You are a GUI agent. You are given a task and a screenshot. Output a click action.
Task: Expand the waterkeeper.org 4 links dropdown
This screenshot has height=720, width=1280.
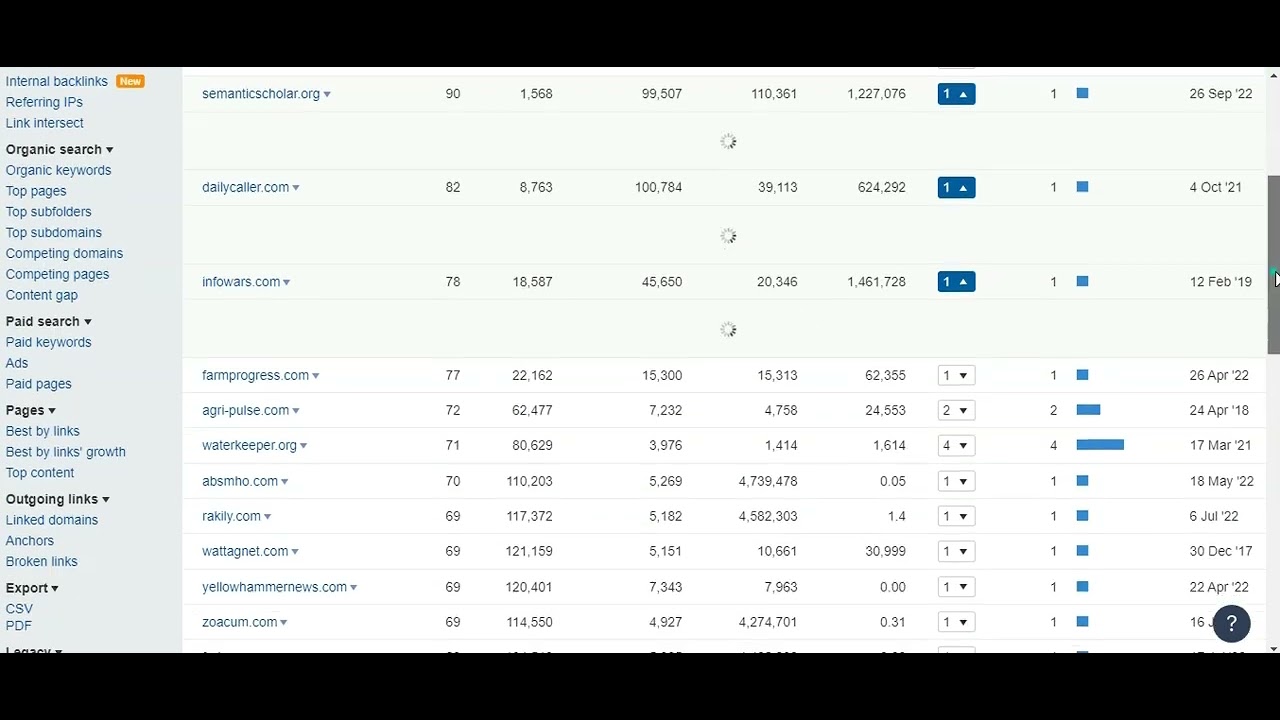(956, 446)
